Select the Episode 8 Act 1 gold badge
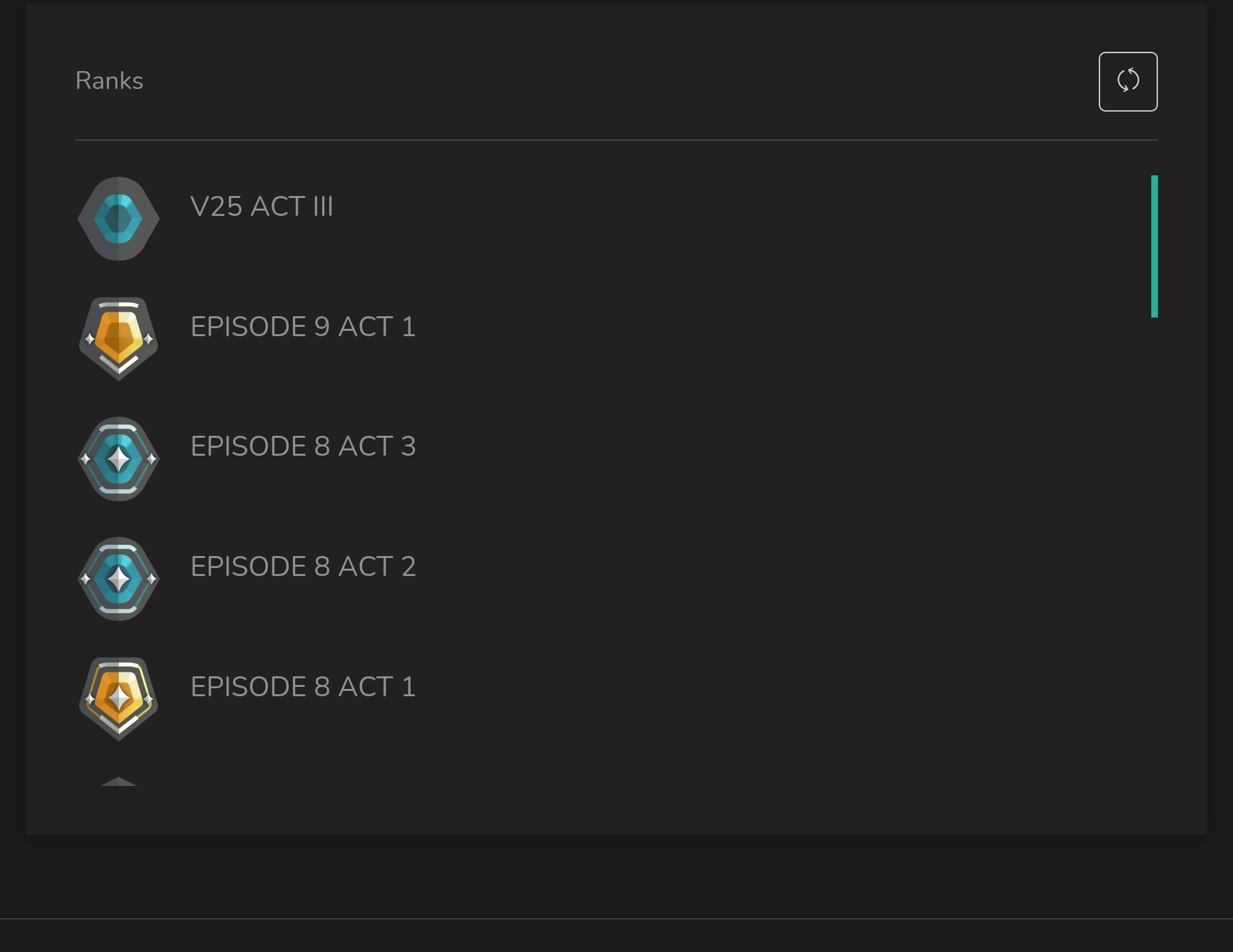The image size is (1233, 952). 118,698
